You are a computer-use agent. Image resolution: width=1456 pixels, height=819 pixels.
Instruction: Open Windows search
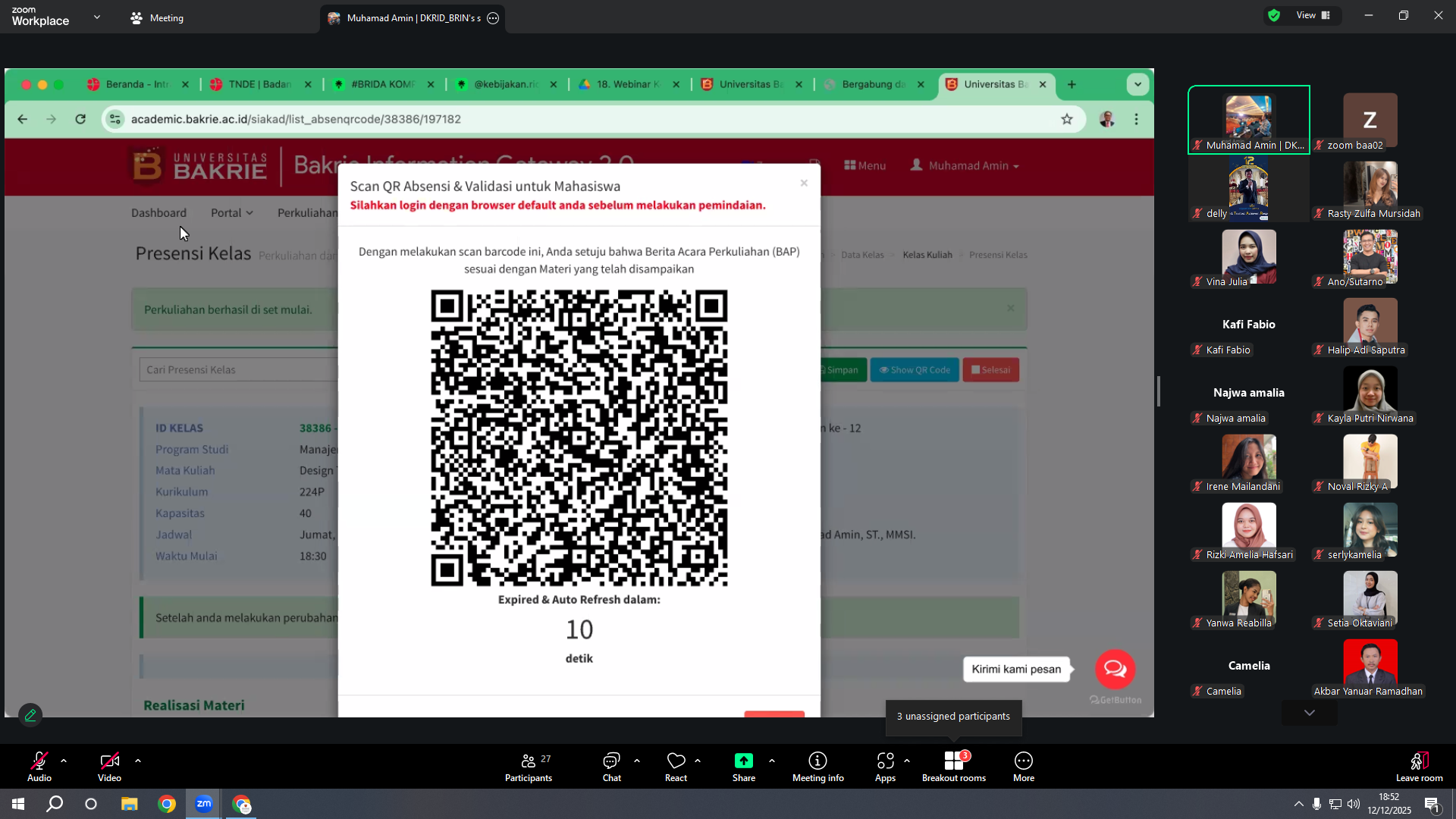click(x=55, y=804)
